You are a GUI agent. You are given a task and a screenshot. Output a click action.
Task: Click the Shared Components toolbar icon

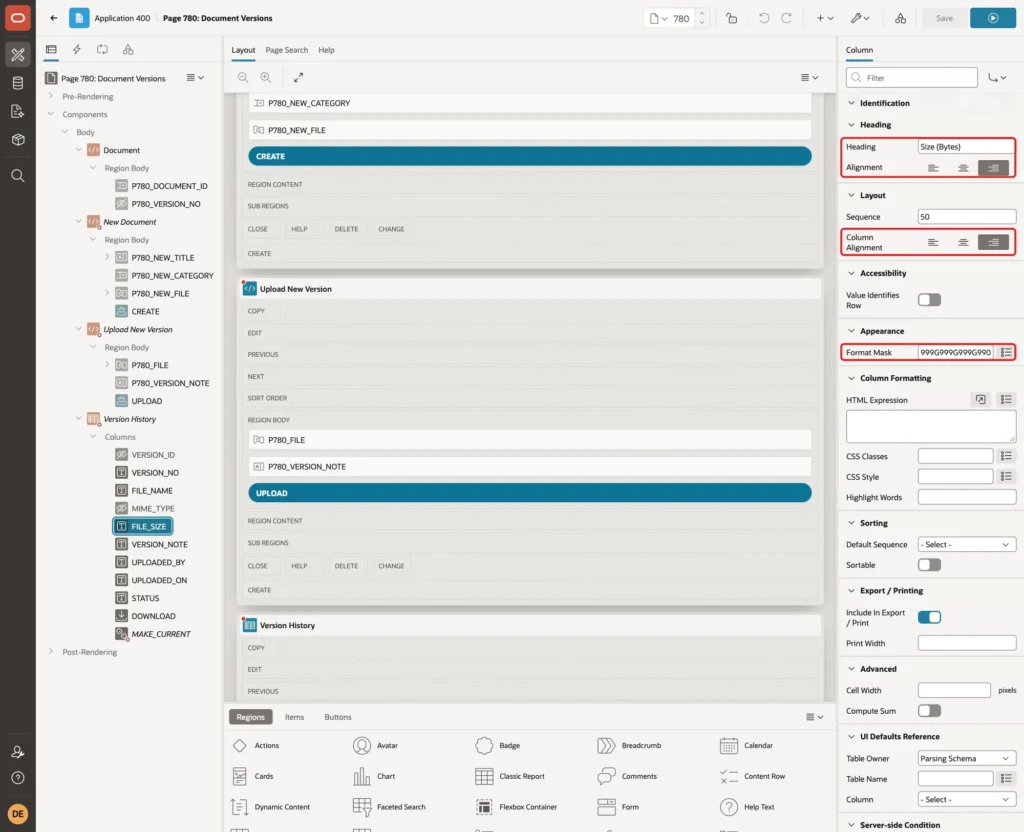click(900, 18)
